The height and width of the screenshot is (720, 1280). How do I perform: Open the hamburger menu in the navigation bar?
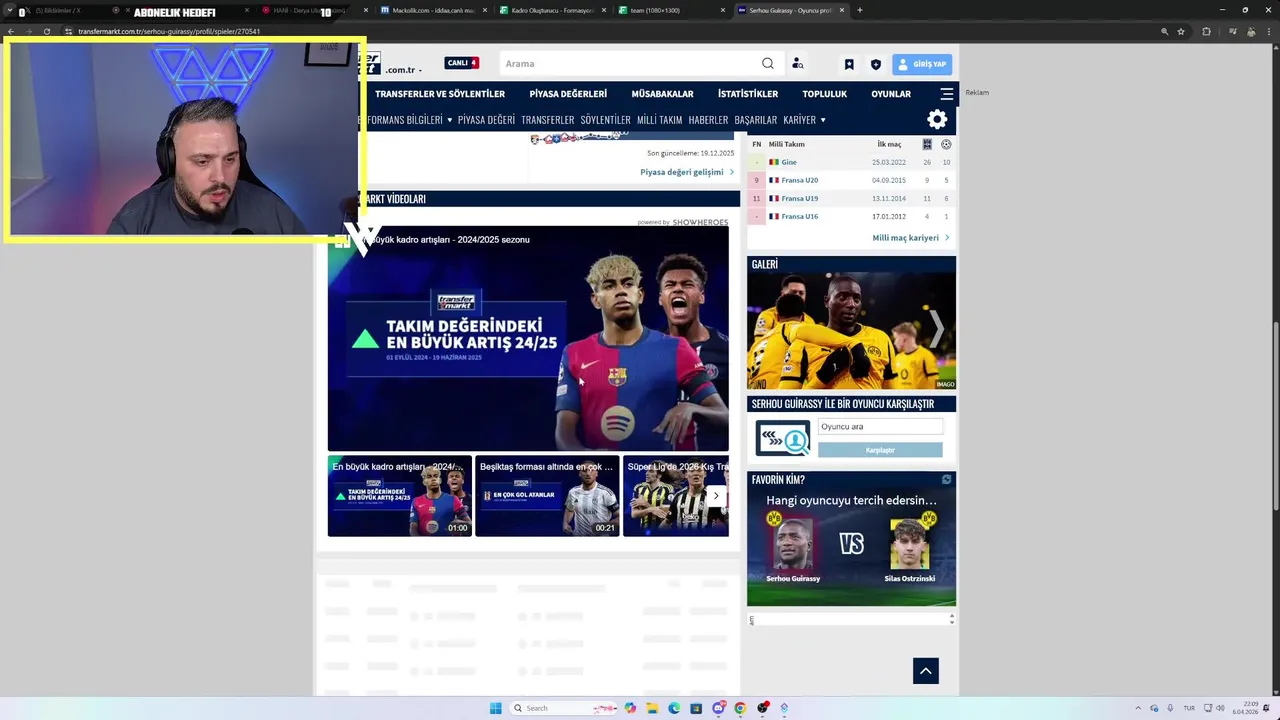click(x=947, y=94)
